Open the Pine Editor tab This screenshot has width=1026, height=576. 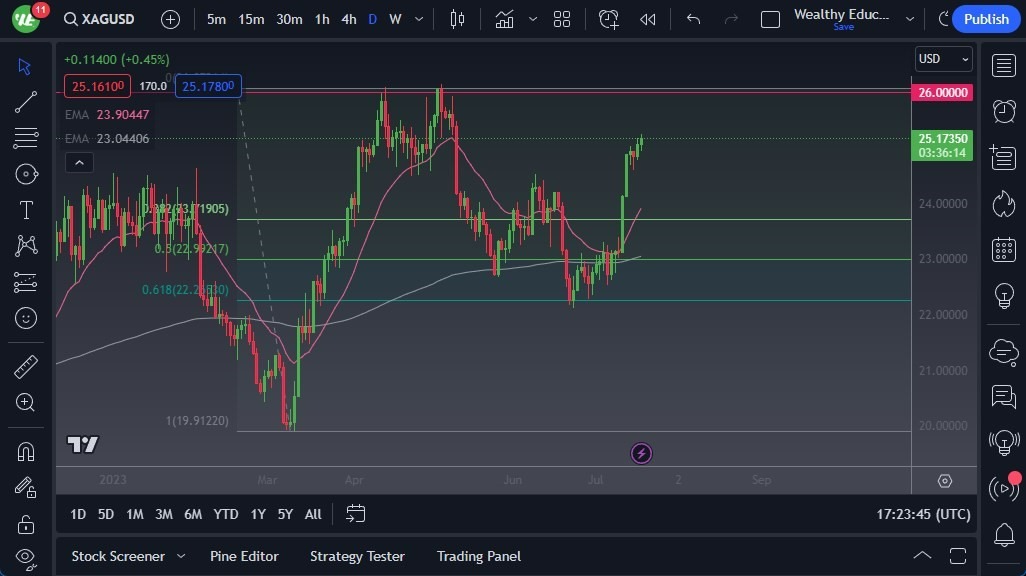pos(245,556)
